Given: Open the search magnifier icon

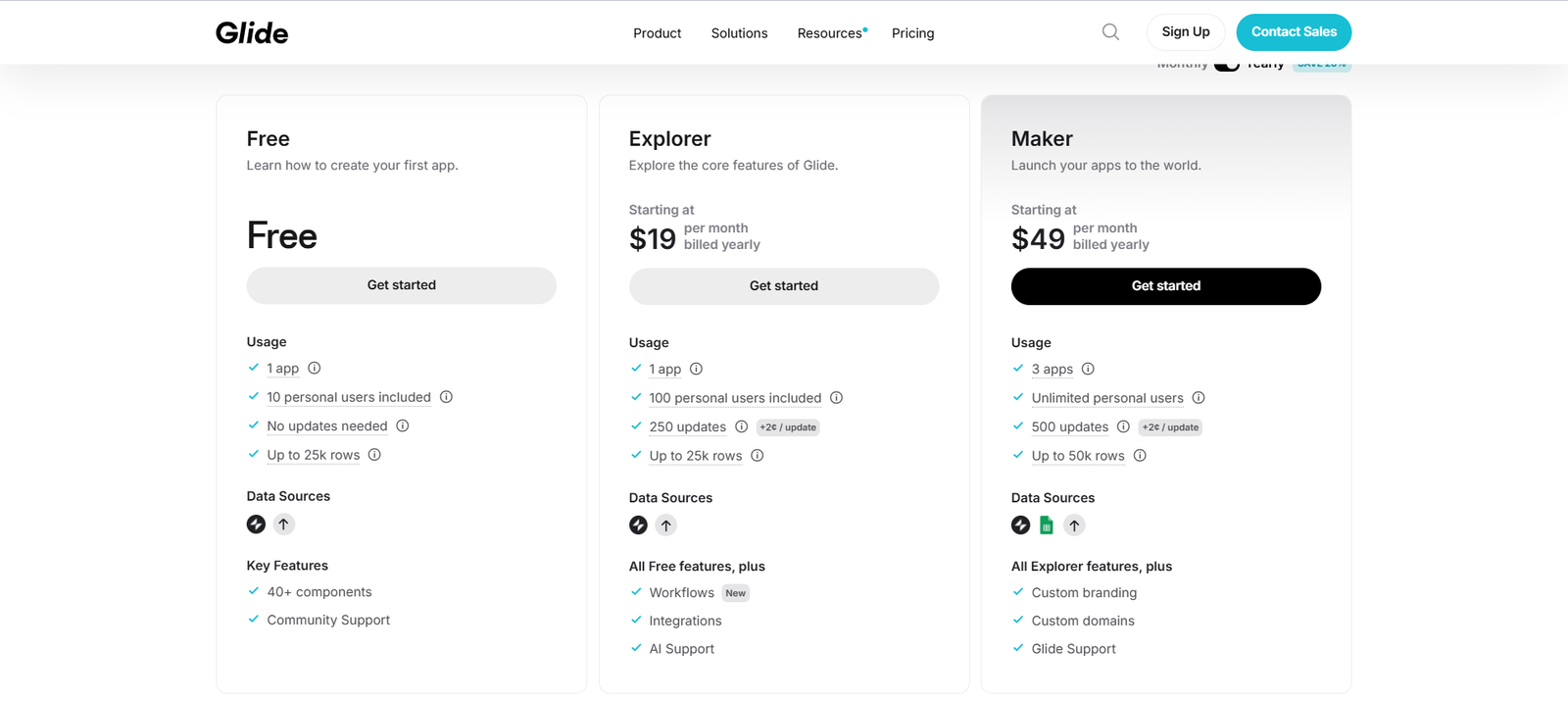Looking at the screenshot, I should [x=1110, y=32].
